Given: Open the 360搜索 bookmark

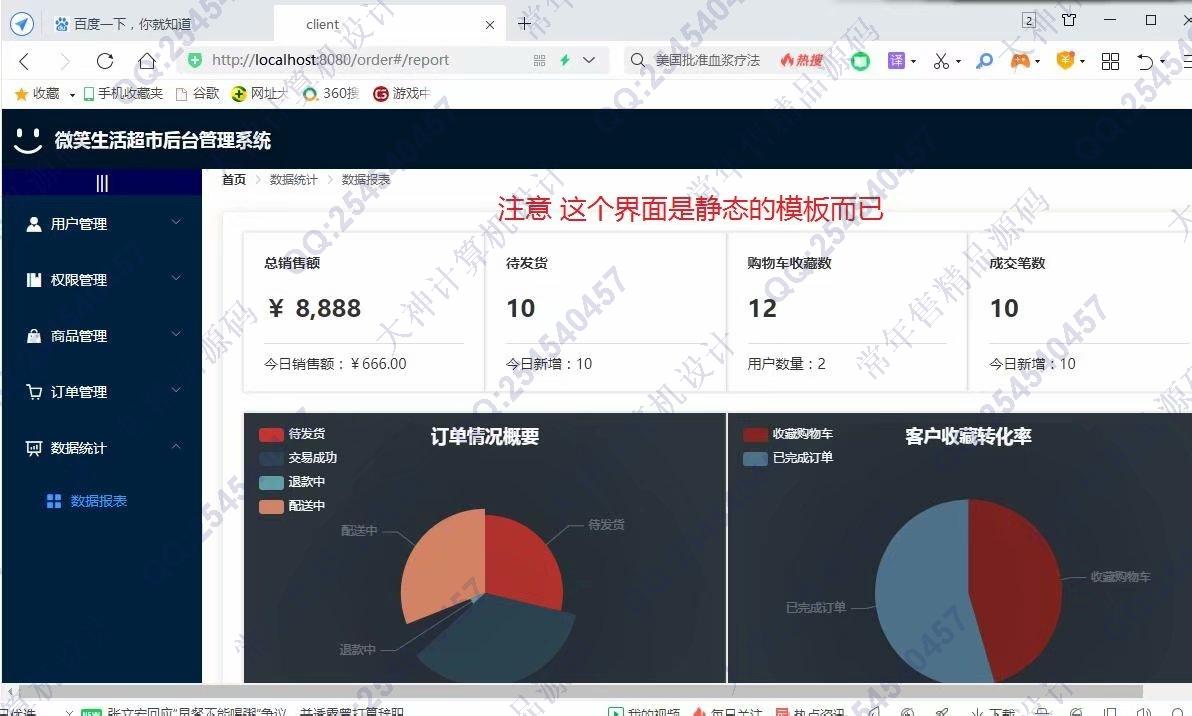Looking at the screenshot, I should click(x=331, y=93).
